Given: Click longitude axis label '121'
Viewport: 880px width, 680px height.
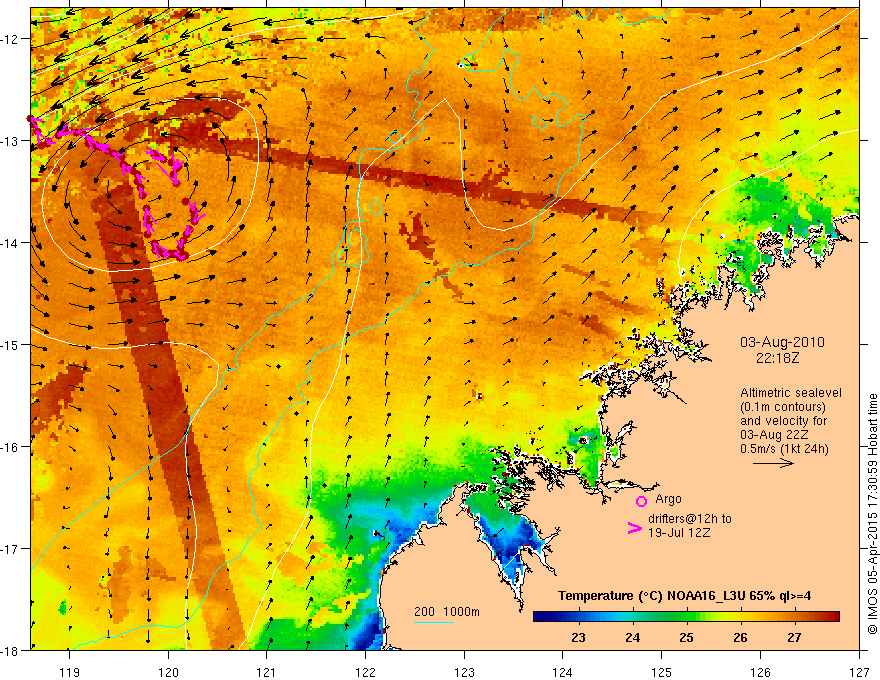Looking at the screenshot, I should coord(267,672).
